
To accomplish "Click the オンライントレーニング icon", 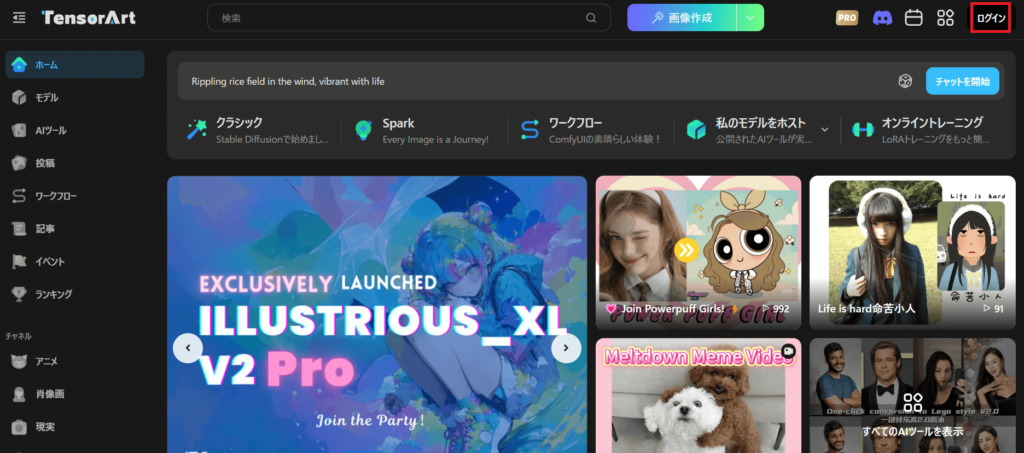I will (863, 129).
